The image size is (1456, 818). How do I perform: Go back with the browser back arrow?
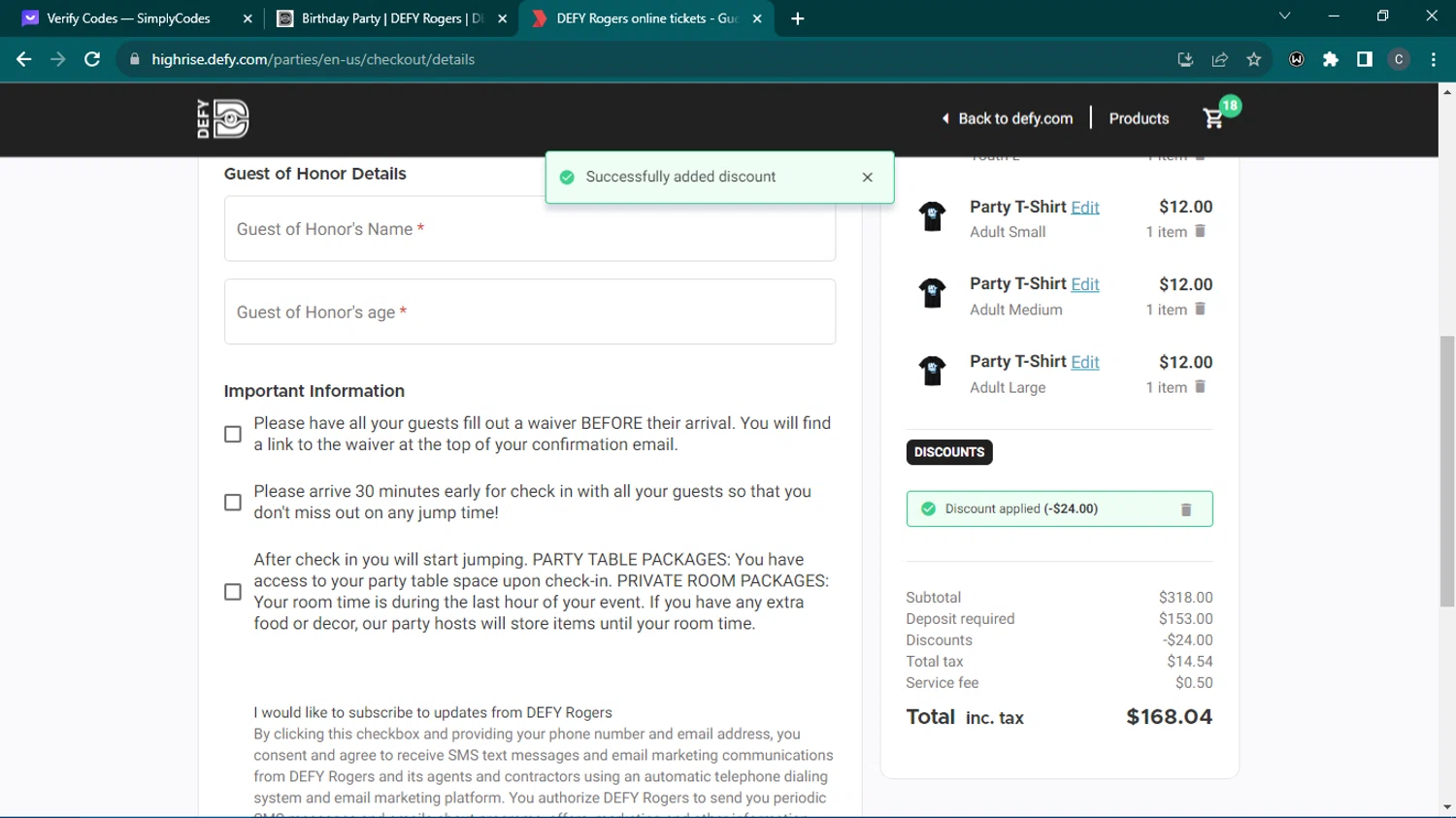(23, 59)
